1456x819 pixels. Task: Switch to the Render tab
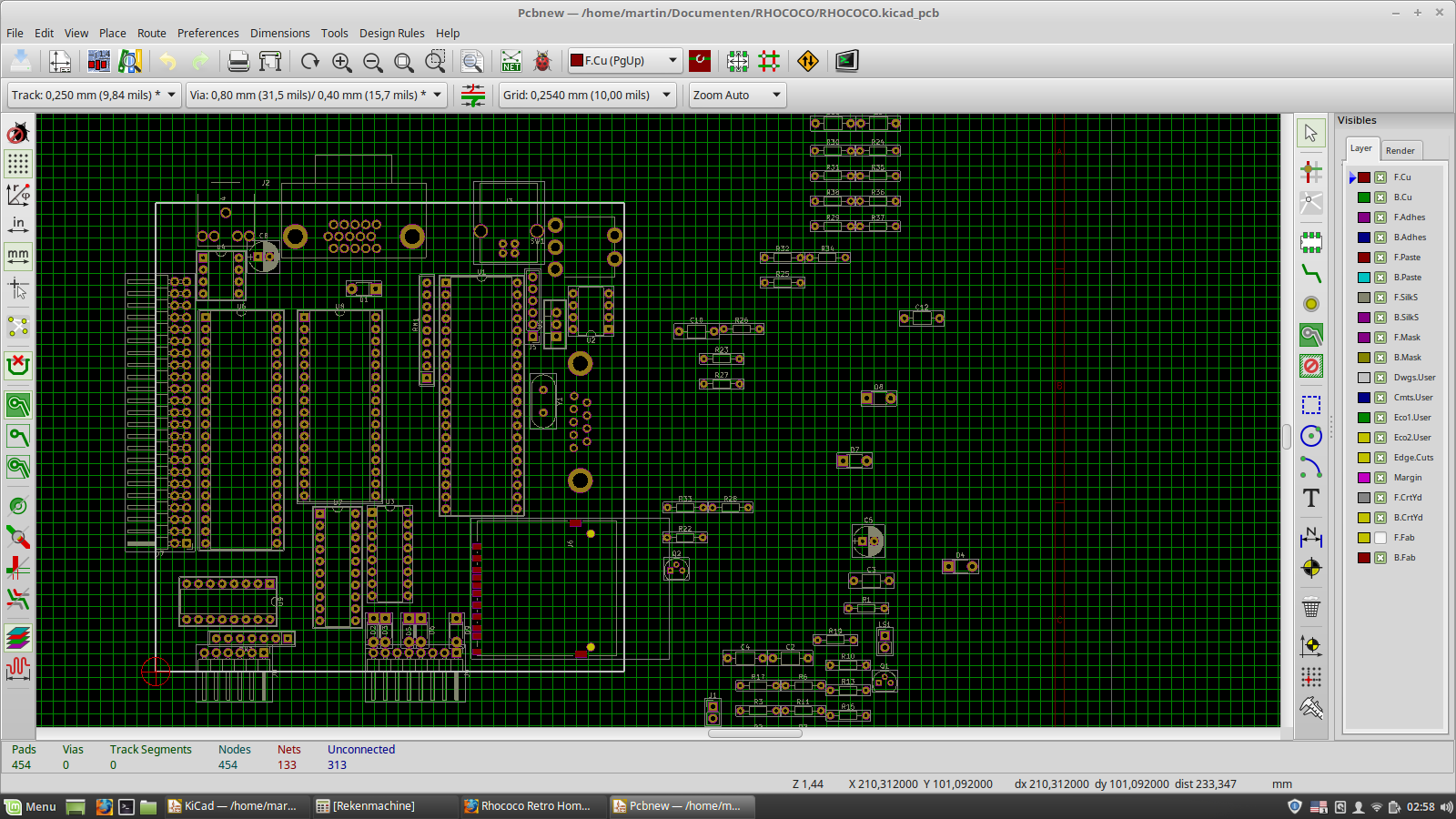coord(1400,150)
